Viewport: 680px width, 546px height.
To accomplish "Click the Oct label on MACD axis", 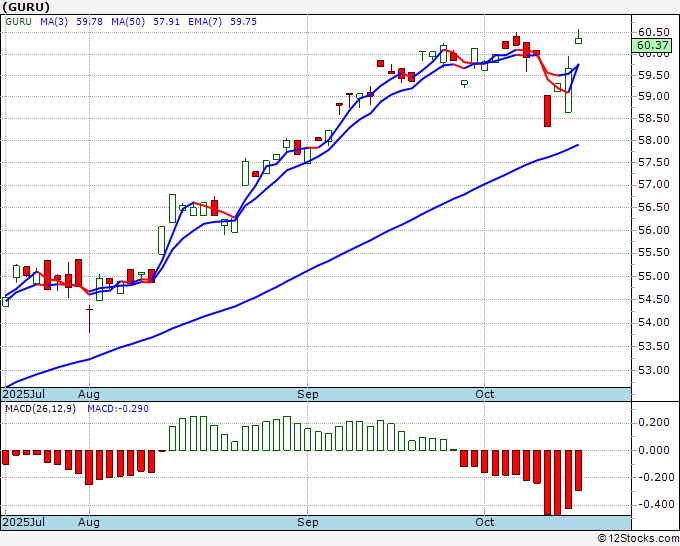I will 484,522.
